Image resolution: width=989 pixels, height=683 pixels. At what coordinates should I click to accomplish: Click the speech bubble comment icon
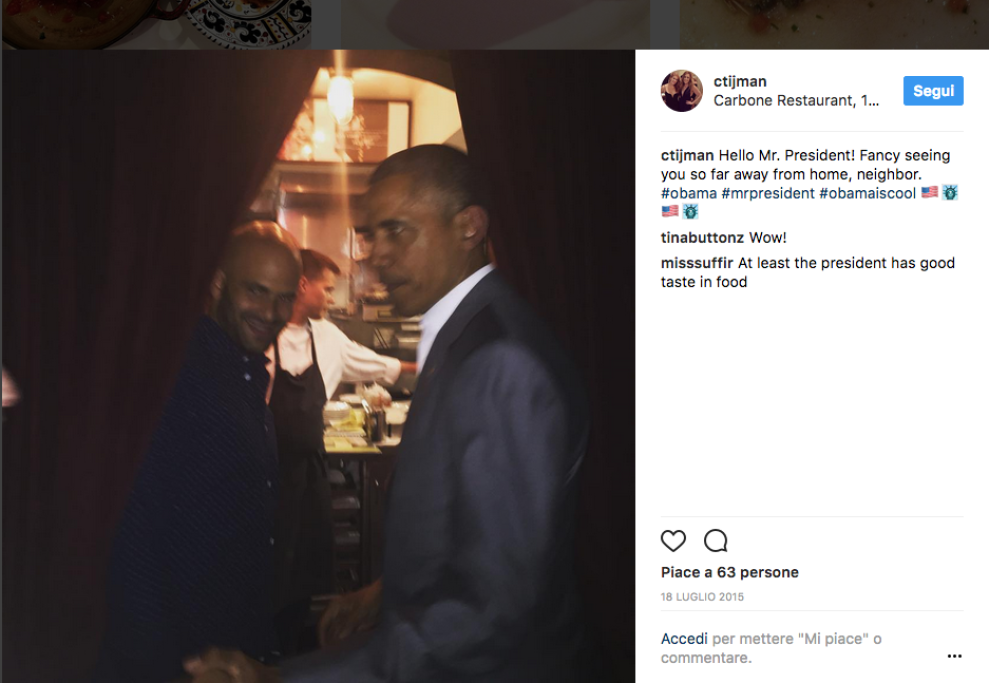click(x=715, y=540)
